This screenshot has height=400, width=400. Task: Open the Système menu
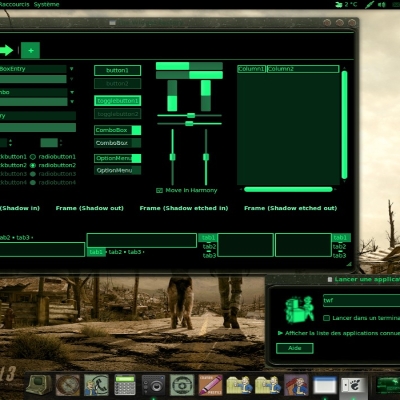click(x=46, y=4)
